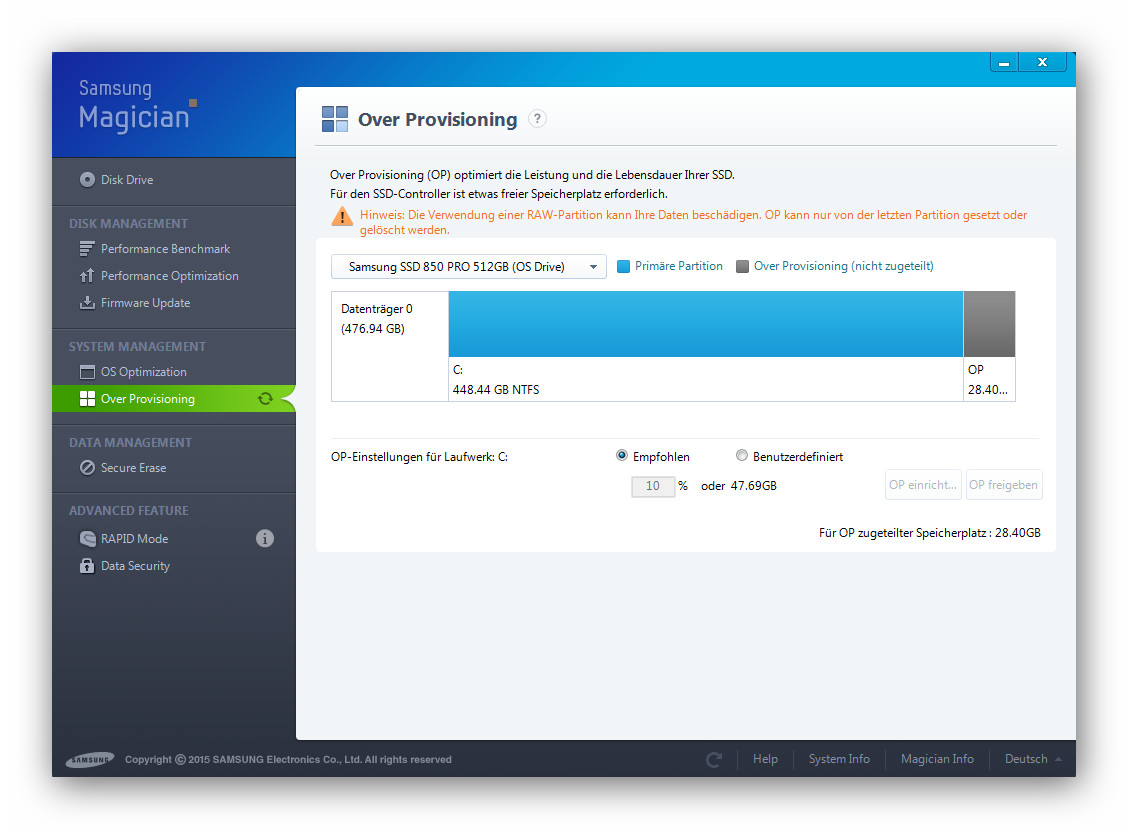
Task: Minimize the Samsung Magician window
Action: click(x=1004, y=63)
